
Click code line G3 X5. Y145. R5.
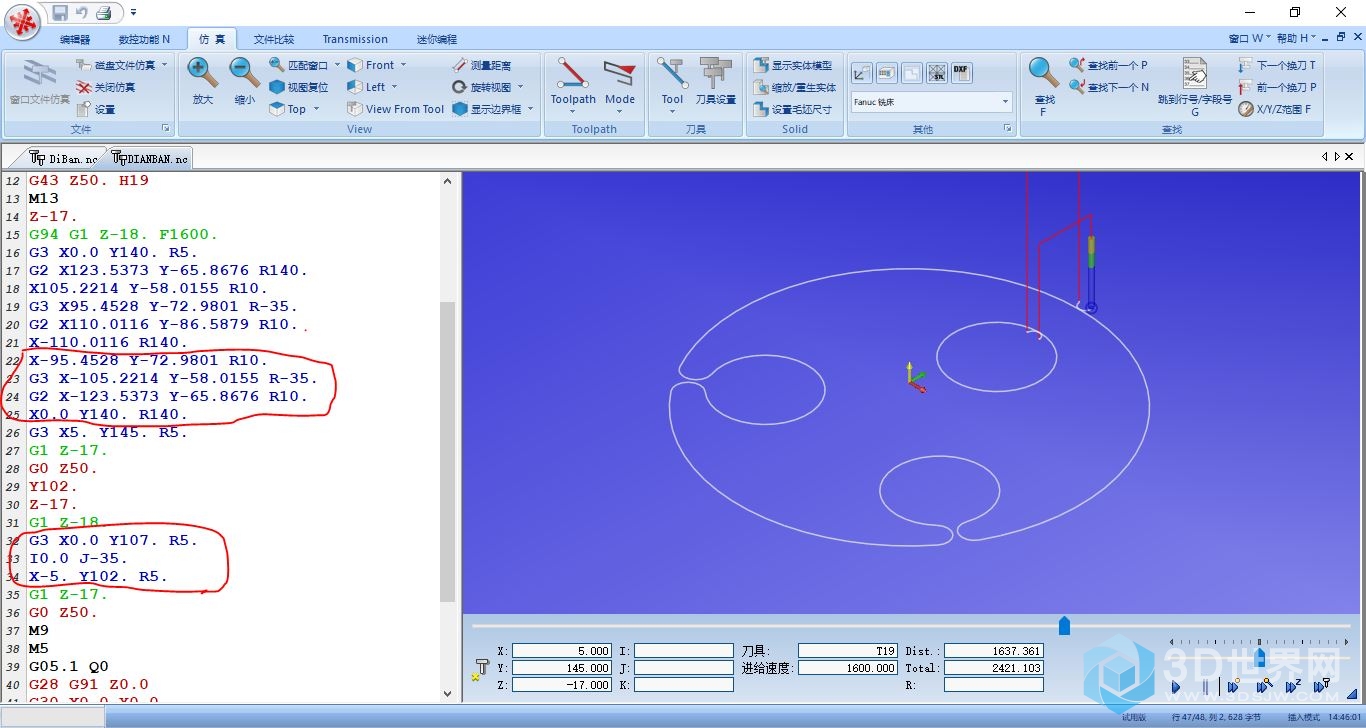[108, 432]
